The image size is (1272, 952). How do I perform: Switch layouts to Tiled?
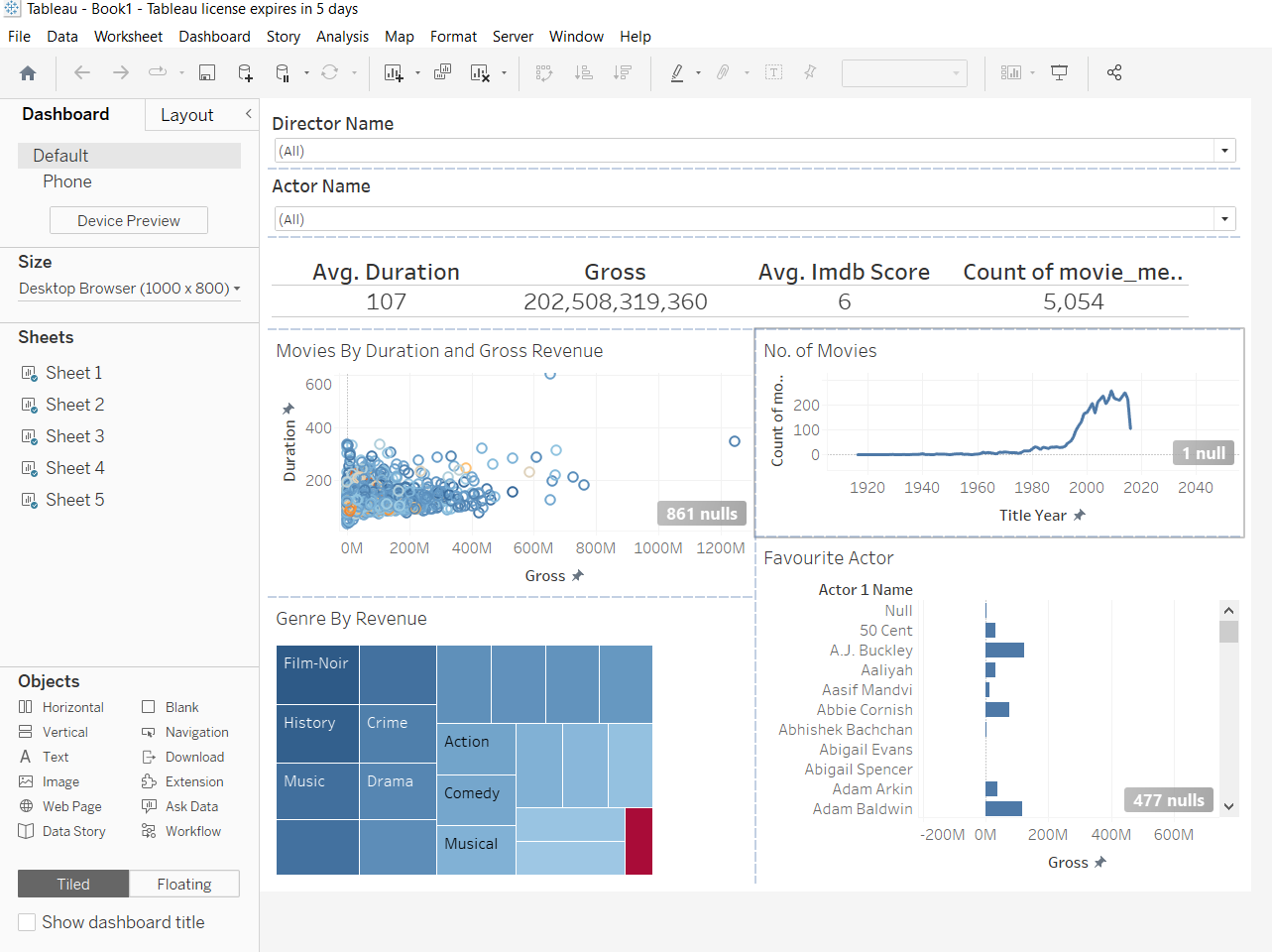click(x=72, y=883)
